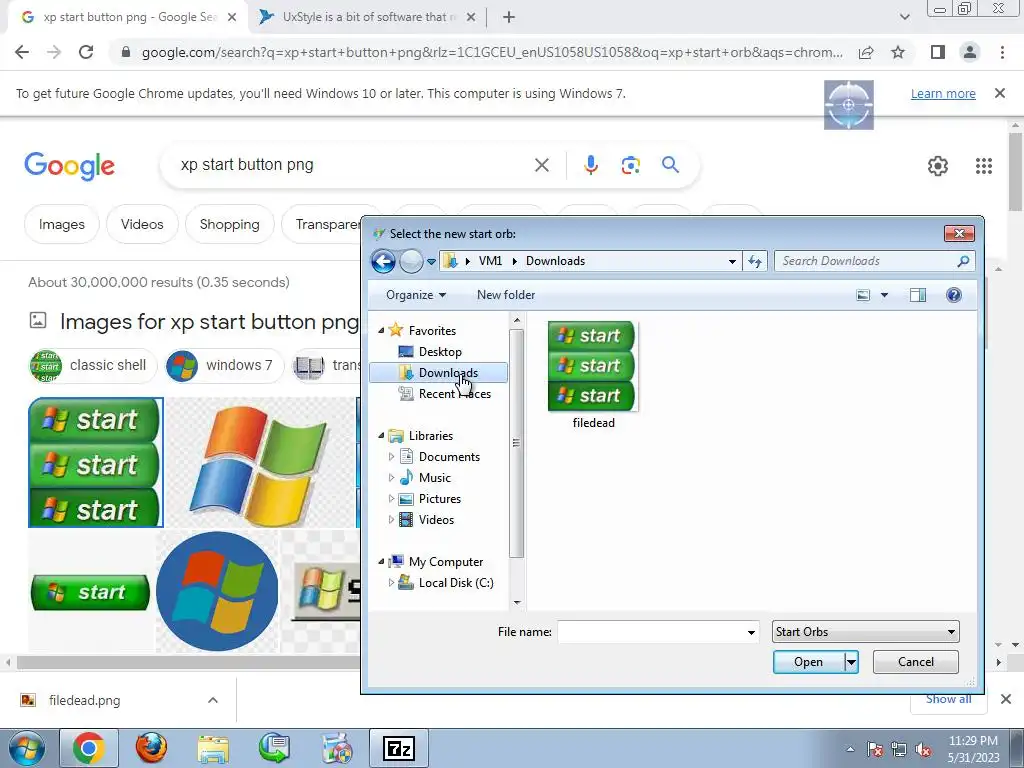Viewport: 1024px width, 768px height.
Task: Click the blue Google search magnifier
Action: pyautogui.click(x=671, y=165)
